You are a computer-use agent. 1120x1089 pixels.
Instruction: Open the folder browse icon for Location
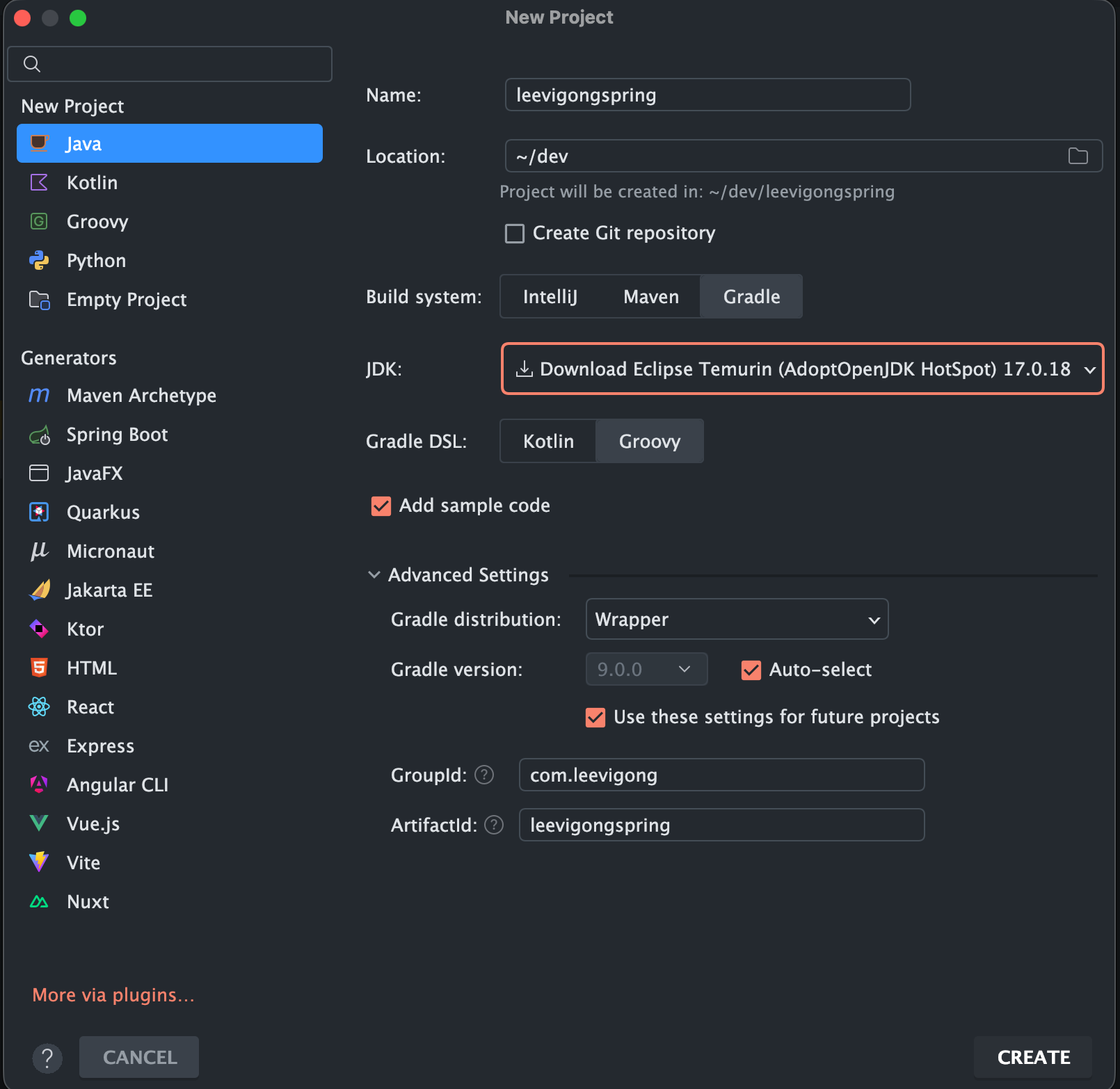(x=1078, y=156)
